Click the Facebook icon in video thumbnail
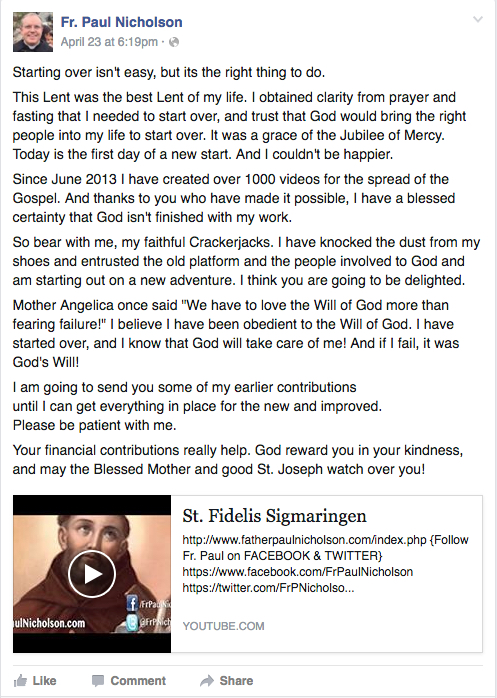 tap(132, 603)
